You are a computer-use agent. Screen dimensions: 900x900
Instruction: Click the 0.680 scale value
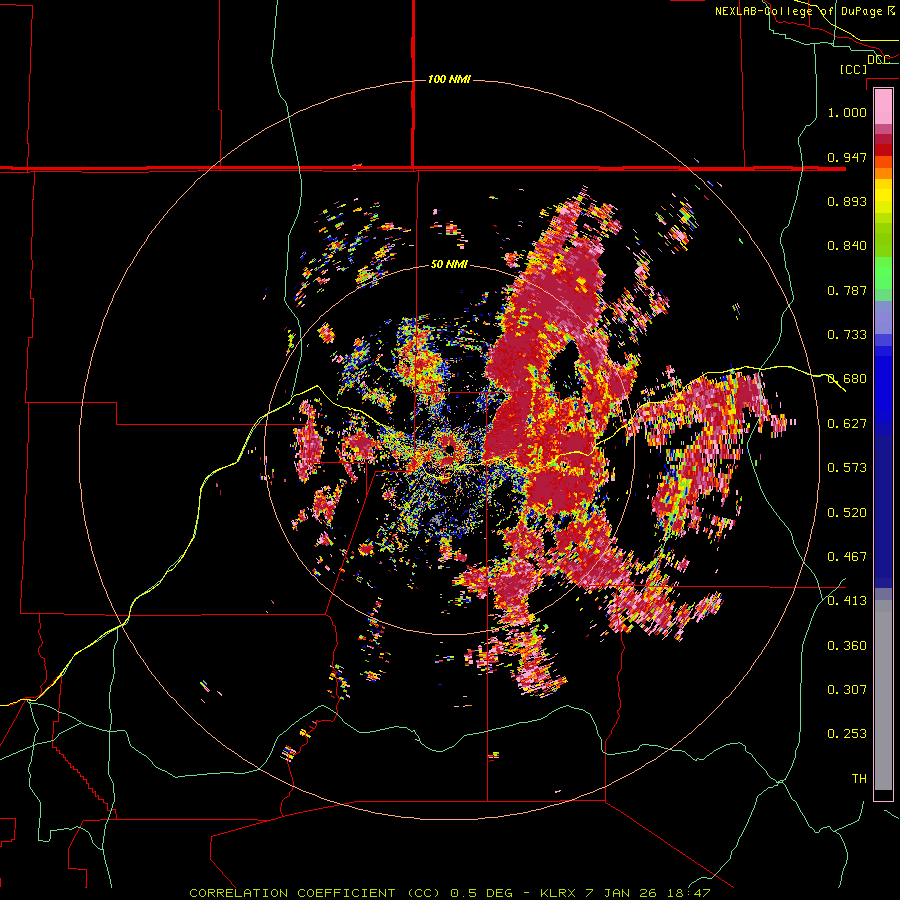click(x=847, y=379)
